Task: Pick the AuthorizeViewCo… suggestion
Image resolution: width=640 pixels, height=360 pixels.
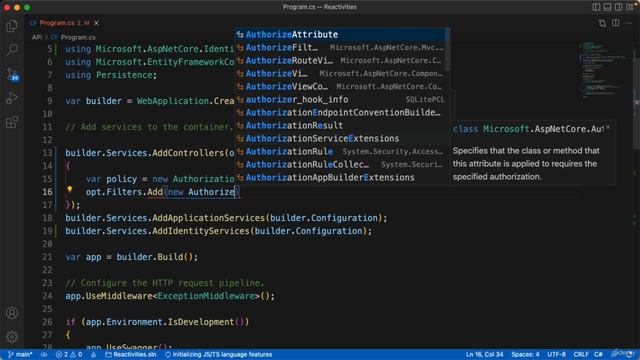Action: (342, 87)
